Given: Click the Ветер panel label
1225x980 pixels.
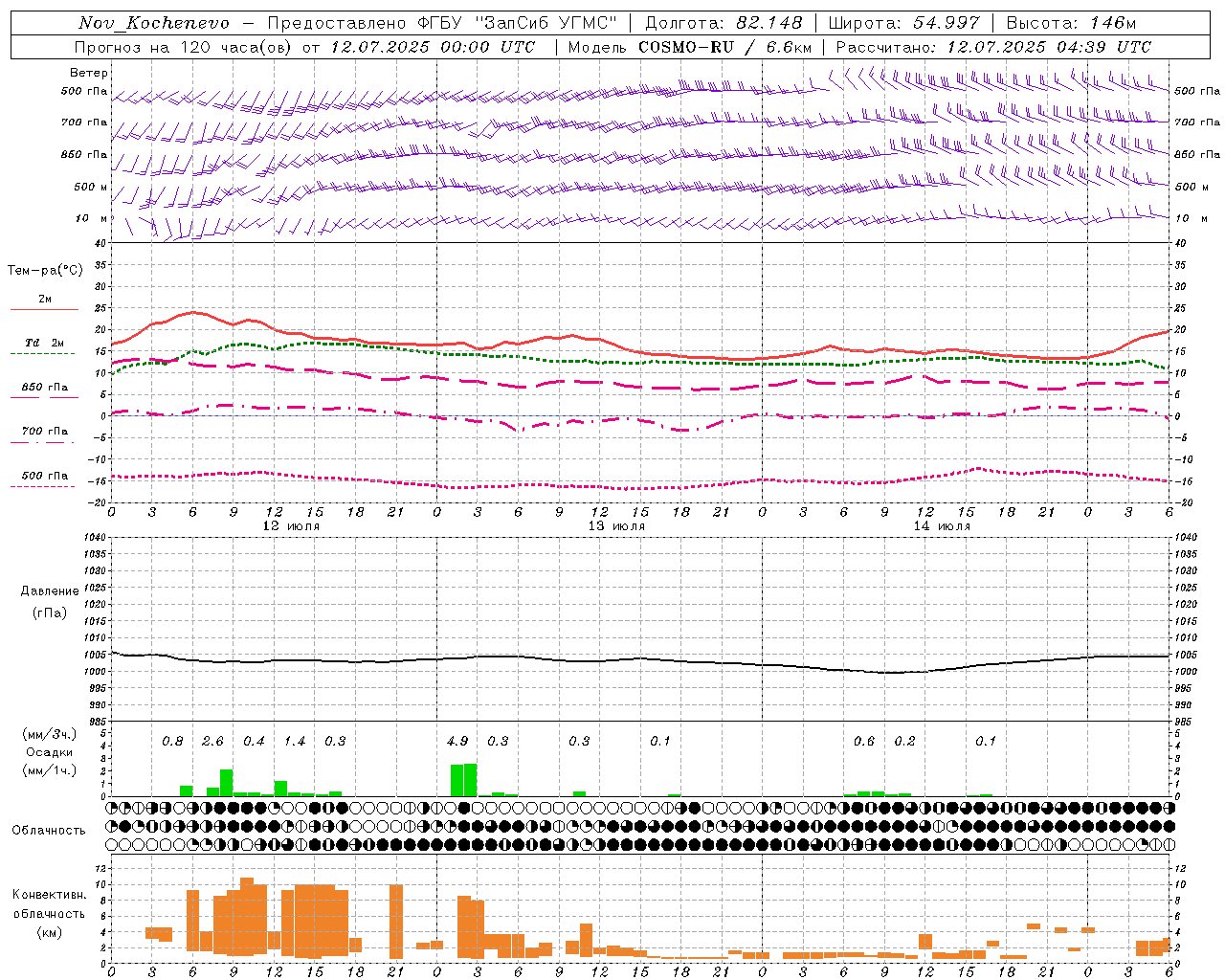Looking at the screenshot, I should [x=89, y=73].
